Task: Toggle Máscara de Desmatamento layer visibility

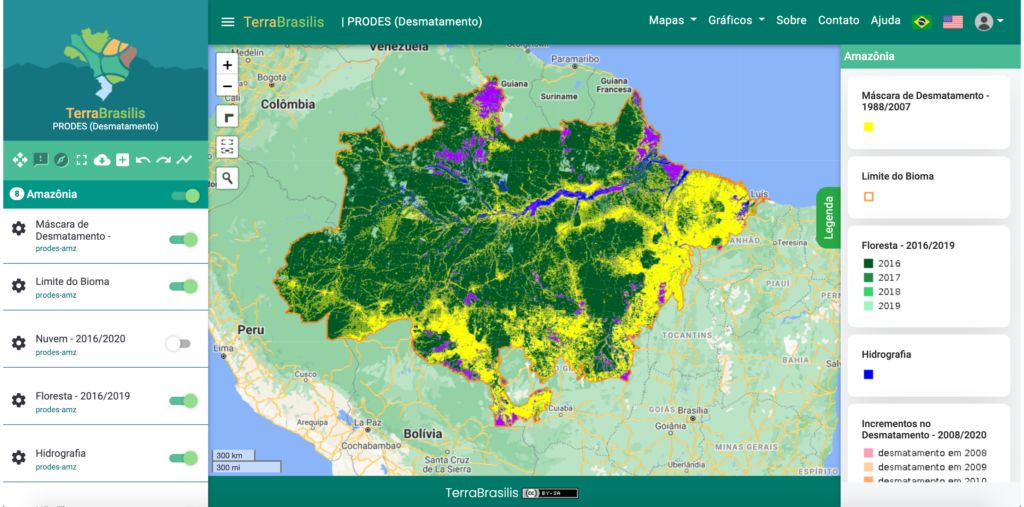Action: (x=184, y=240)
